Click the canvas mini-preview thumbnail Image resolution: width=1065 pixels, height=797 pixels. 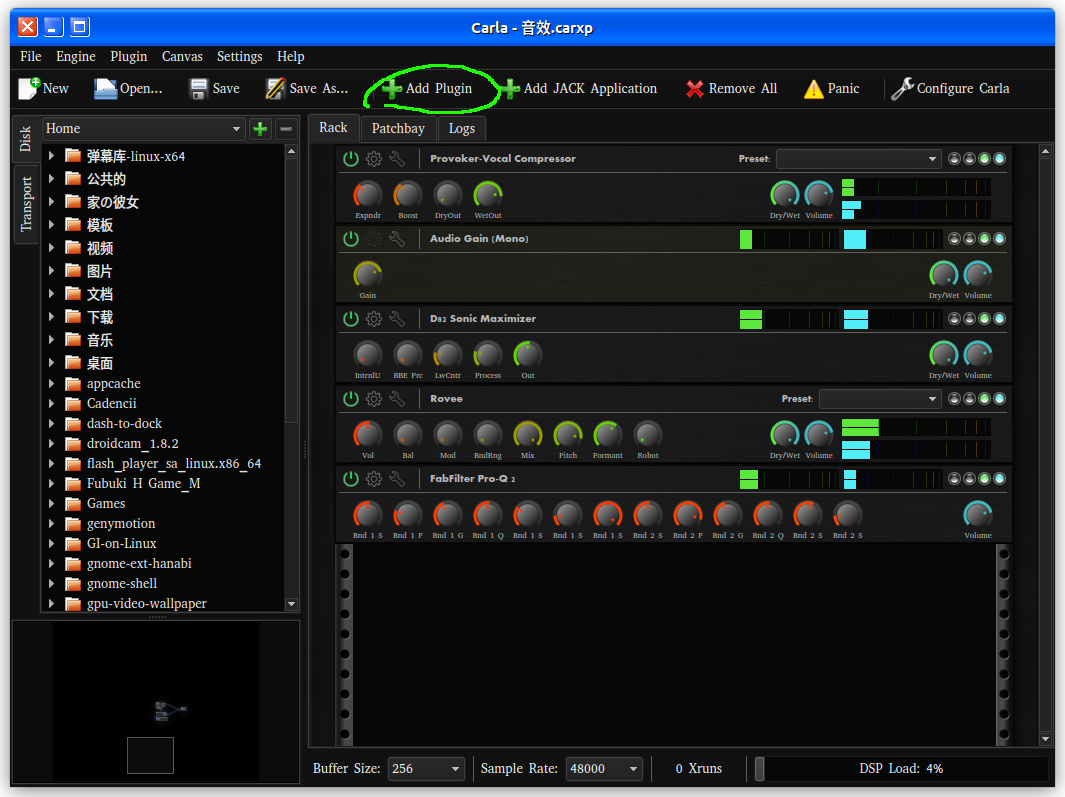click(x=156, y=703)
